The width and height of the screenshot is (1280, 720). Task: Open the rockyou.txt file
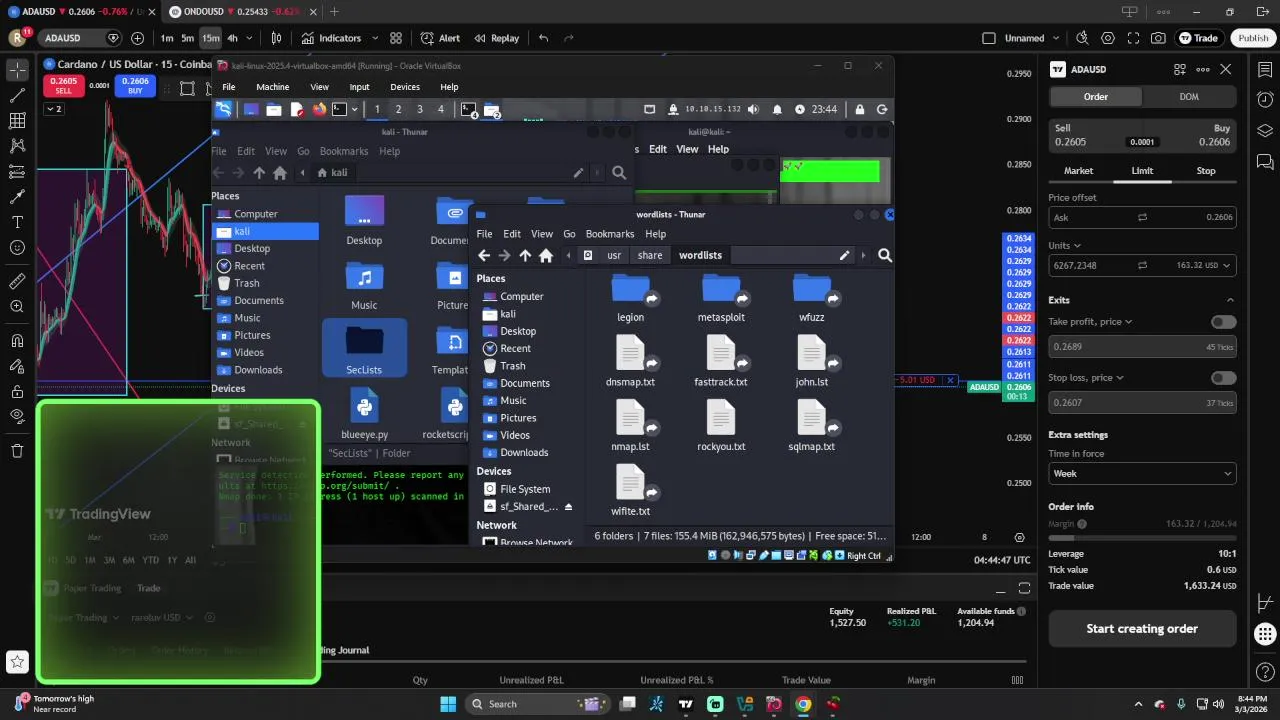point(721,426)
